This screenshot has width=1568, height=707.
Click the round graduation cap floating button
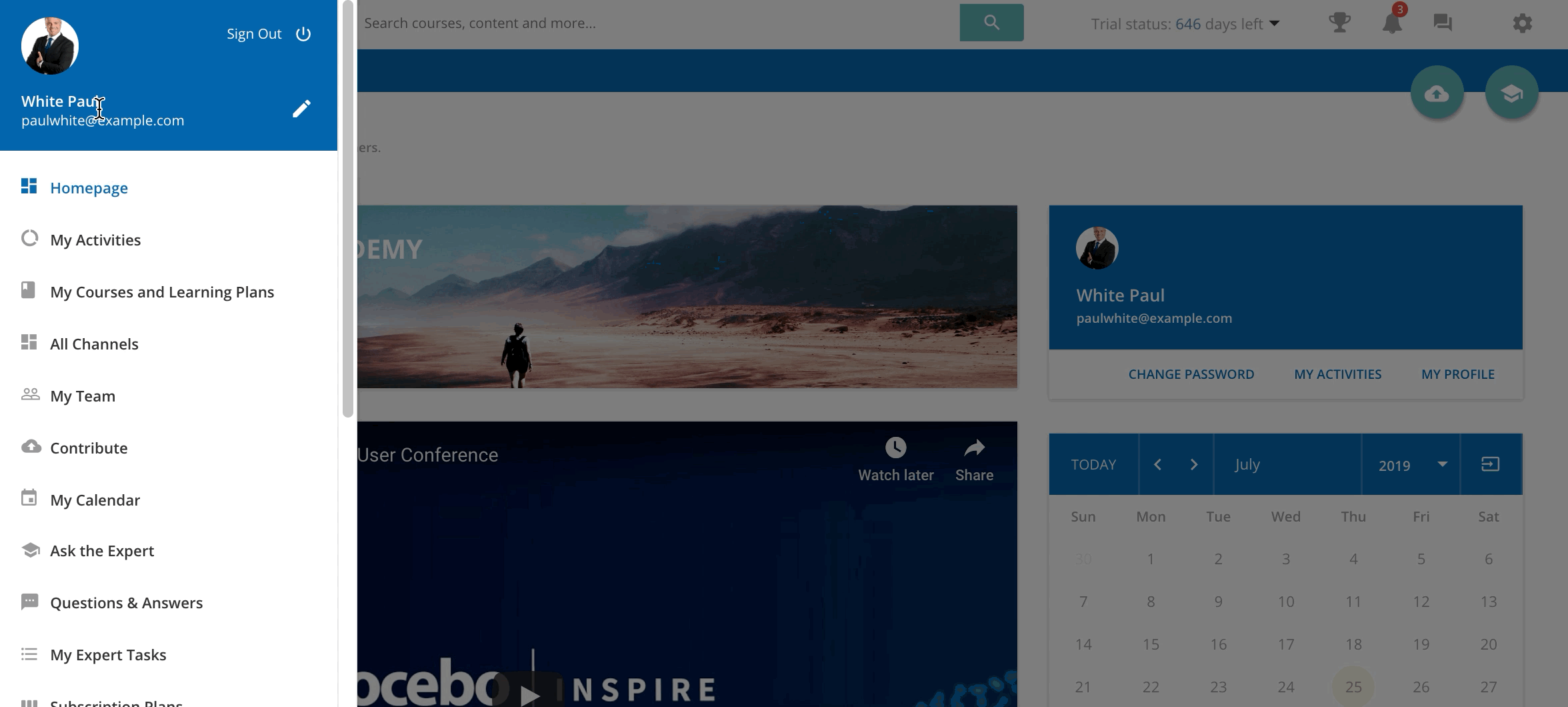pos(1511,93)
